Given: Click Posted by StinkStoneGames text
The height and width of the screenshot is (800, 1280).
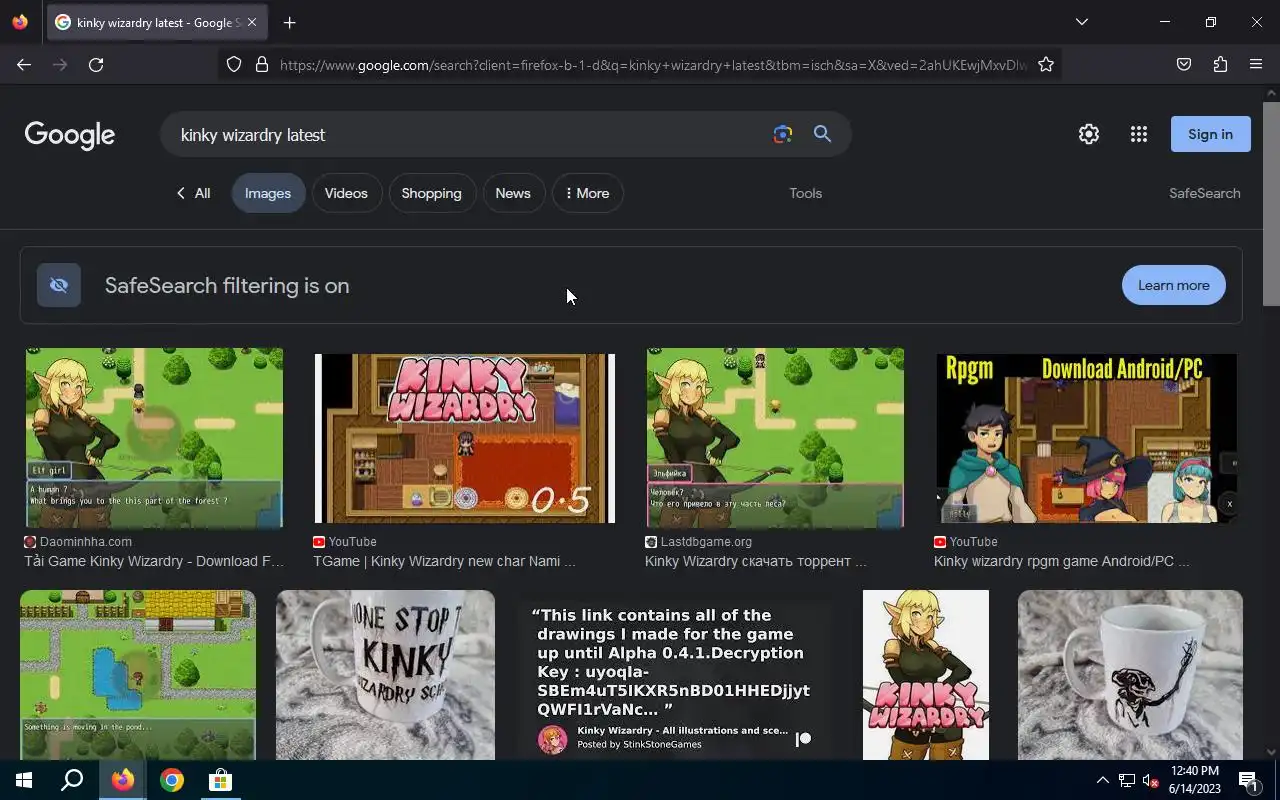Looking at the screenshot, I should coord(639,744).
